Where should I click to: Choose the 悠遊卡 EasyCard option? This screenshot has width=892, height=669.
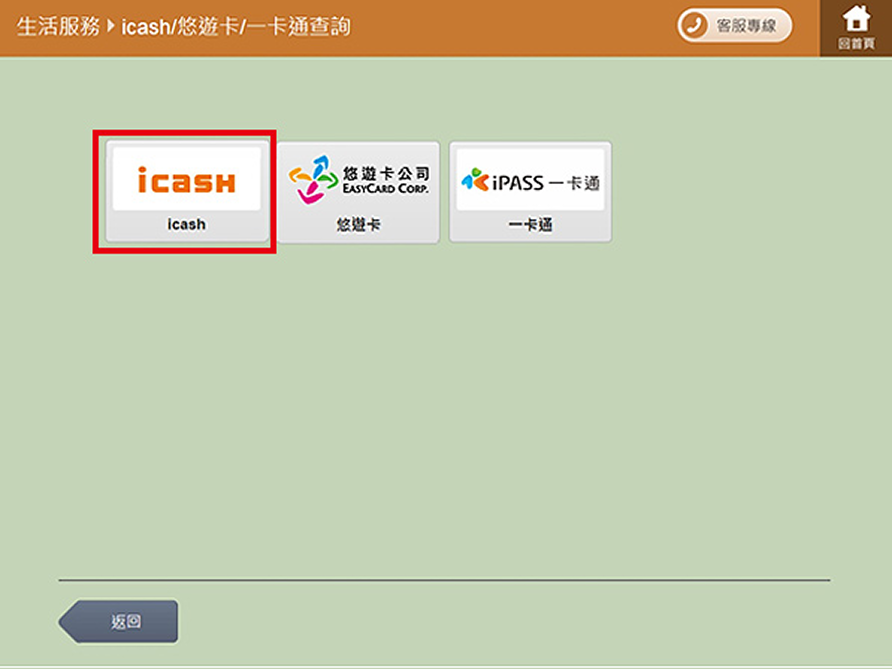tap(358, 192)
